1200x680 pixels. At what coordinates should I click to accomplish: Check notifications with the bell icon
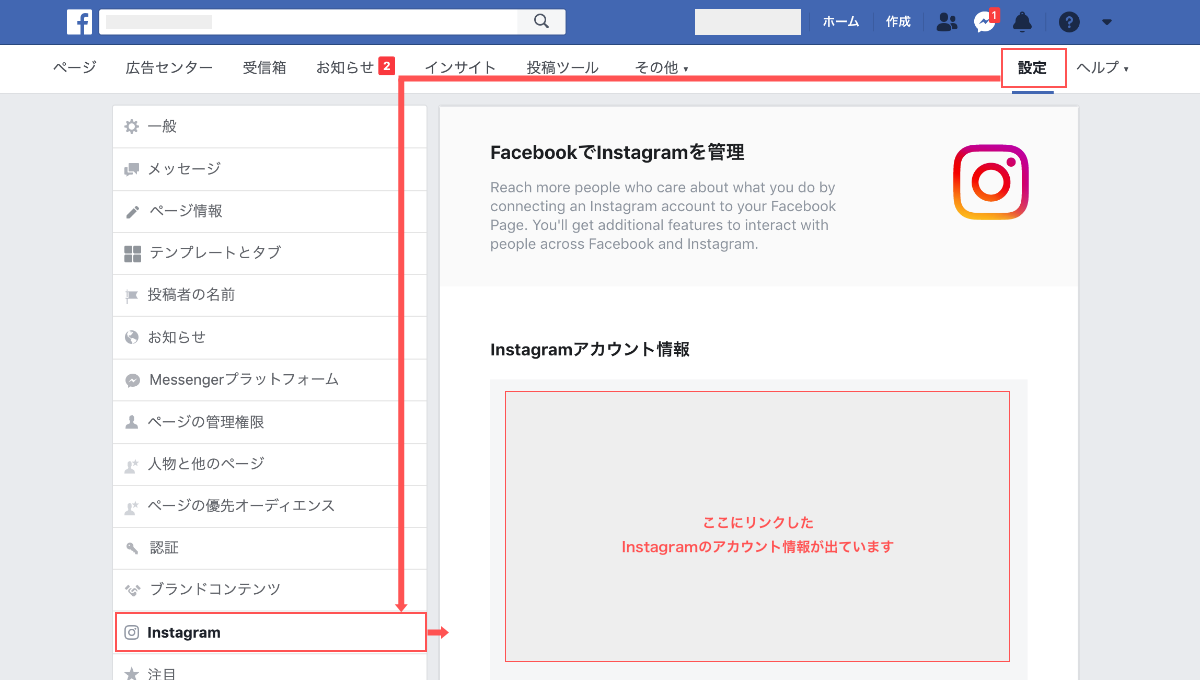coord(1022,21)
